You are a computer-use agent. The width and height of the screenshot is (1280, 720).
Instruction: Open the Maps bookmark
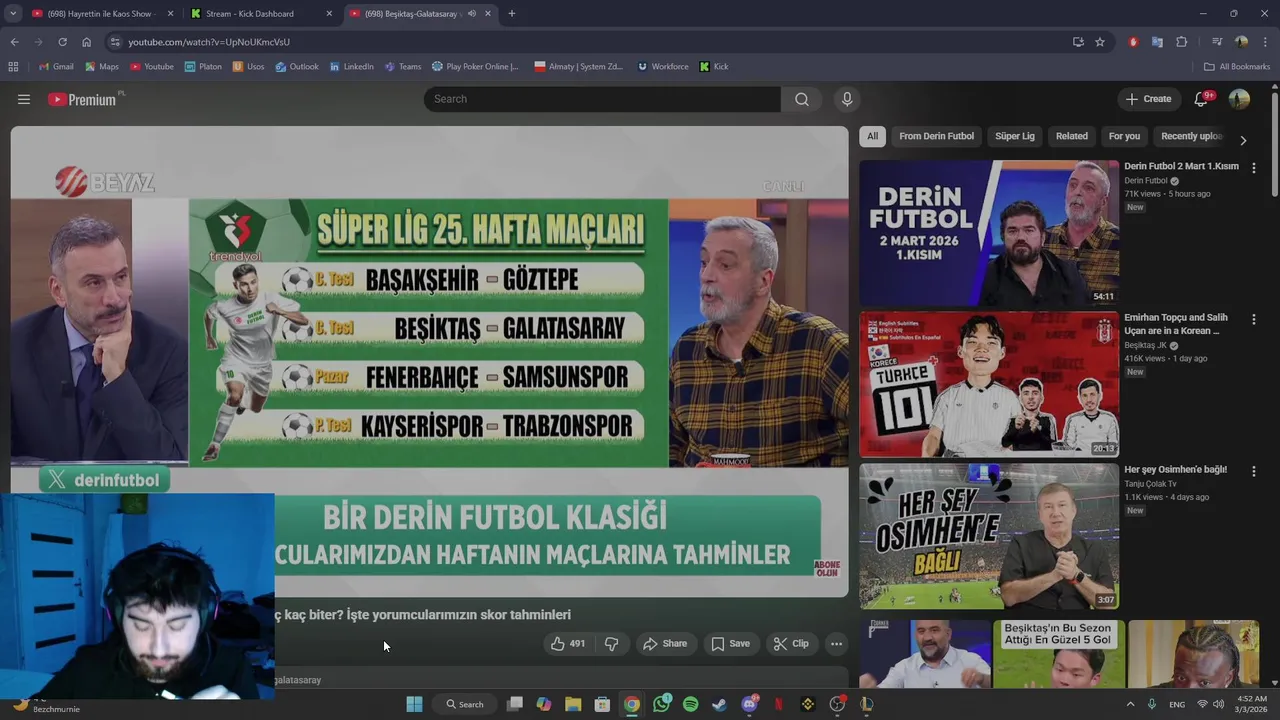102,67
